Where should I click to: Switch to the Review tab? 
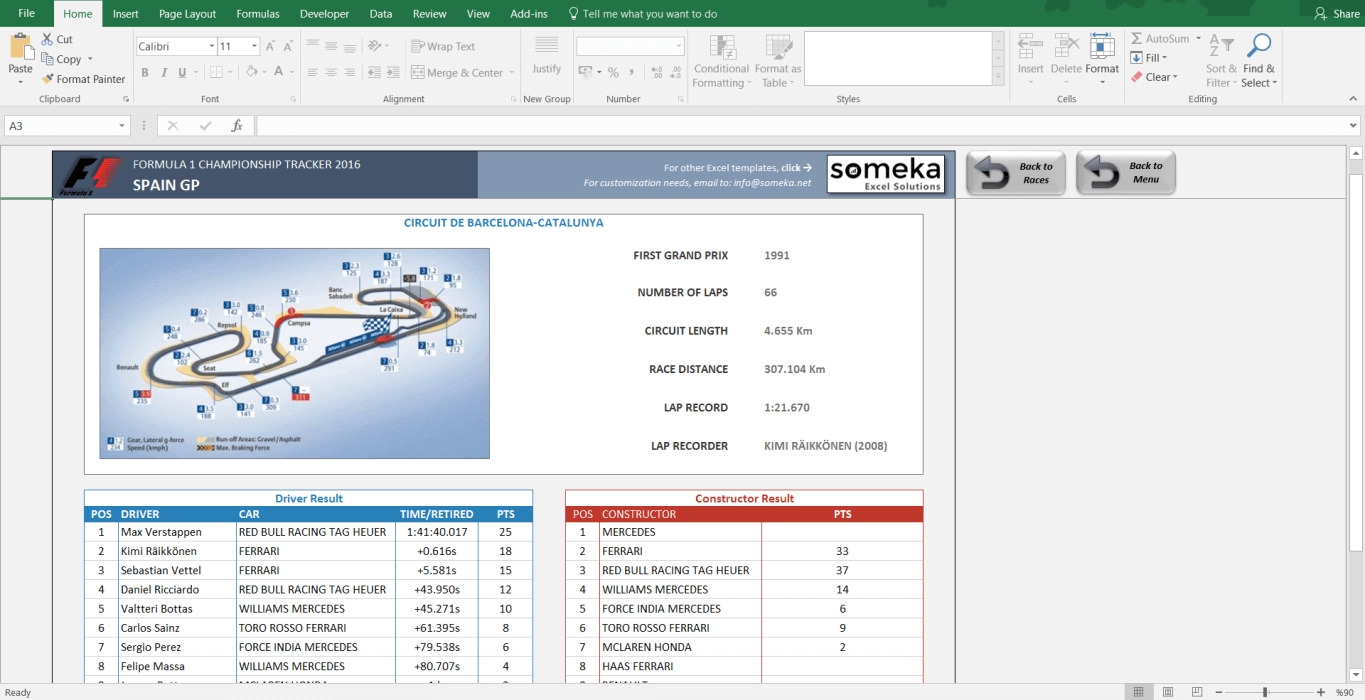430,14
